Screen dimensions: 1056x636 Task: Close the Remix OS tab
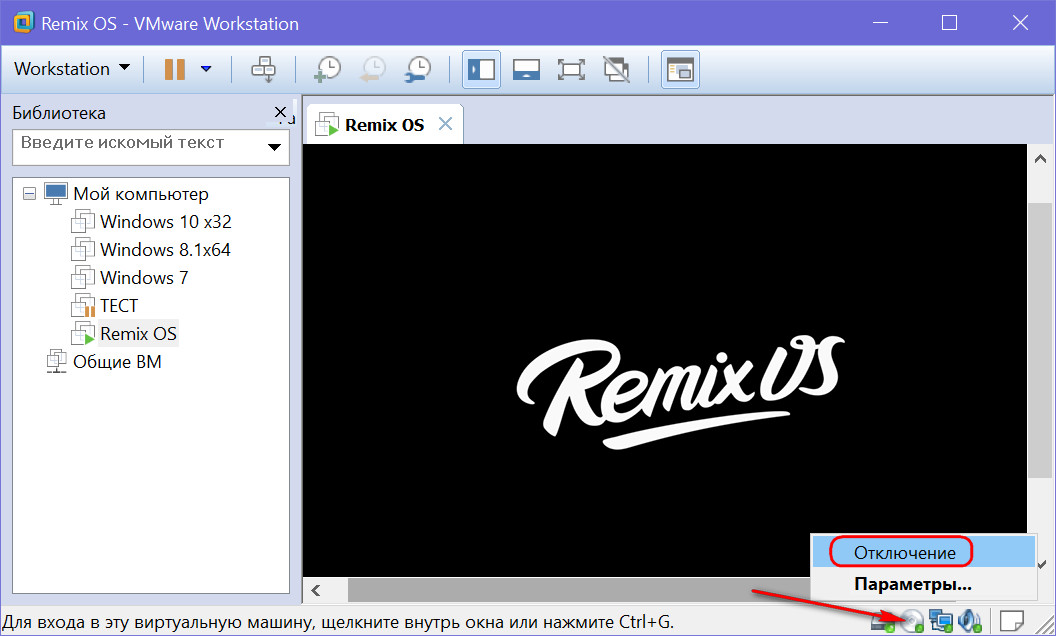[x=445, y=124]
